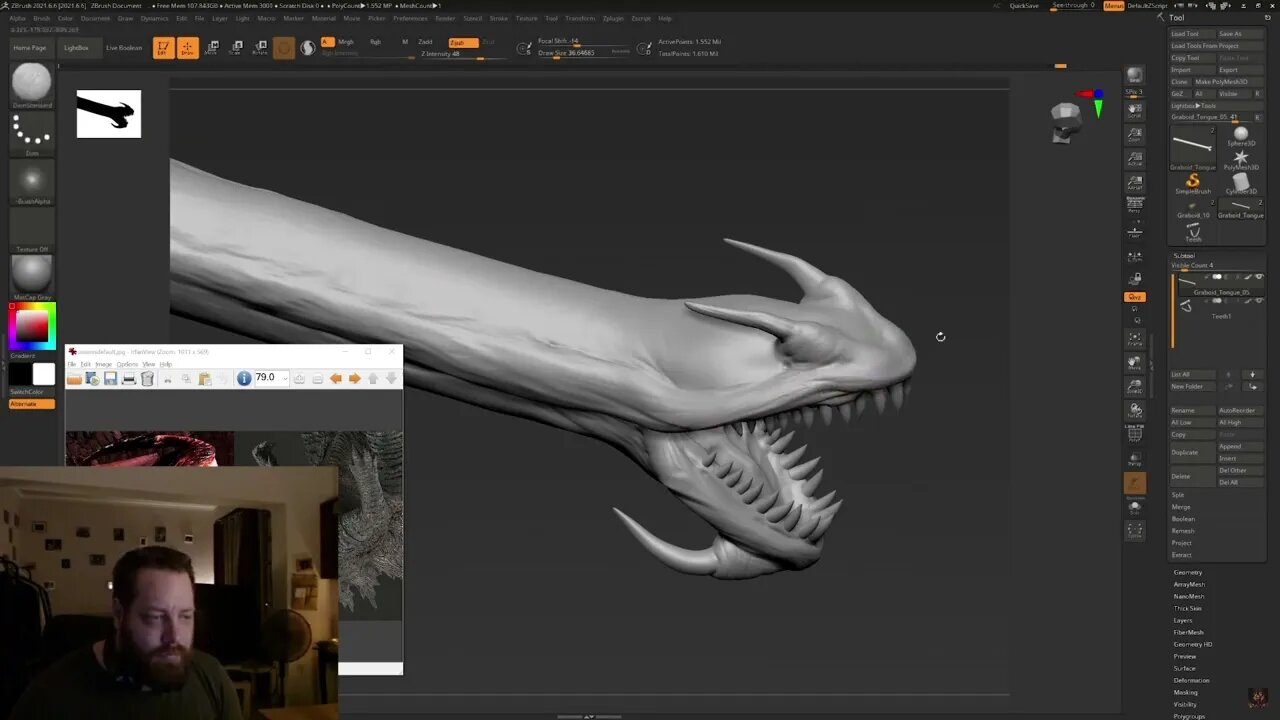Expand the NanoMesh subpalette
Image resolution: width=1280 pixels, height=720 pixels.
[1189, 596]
